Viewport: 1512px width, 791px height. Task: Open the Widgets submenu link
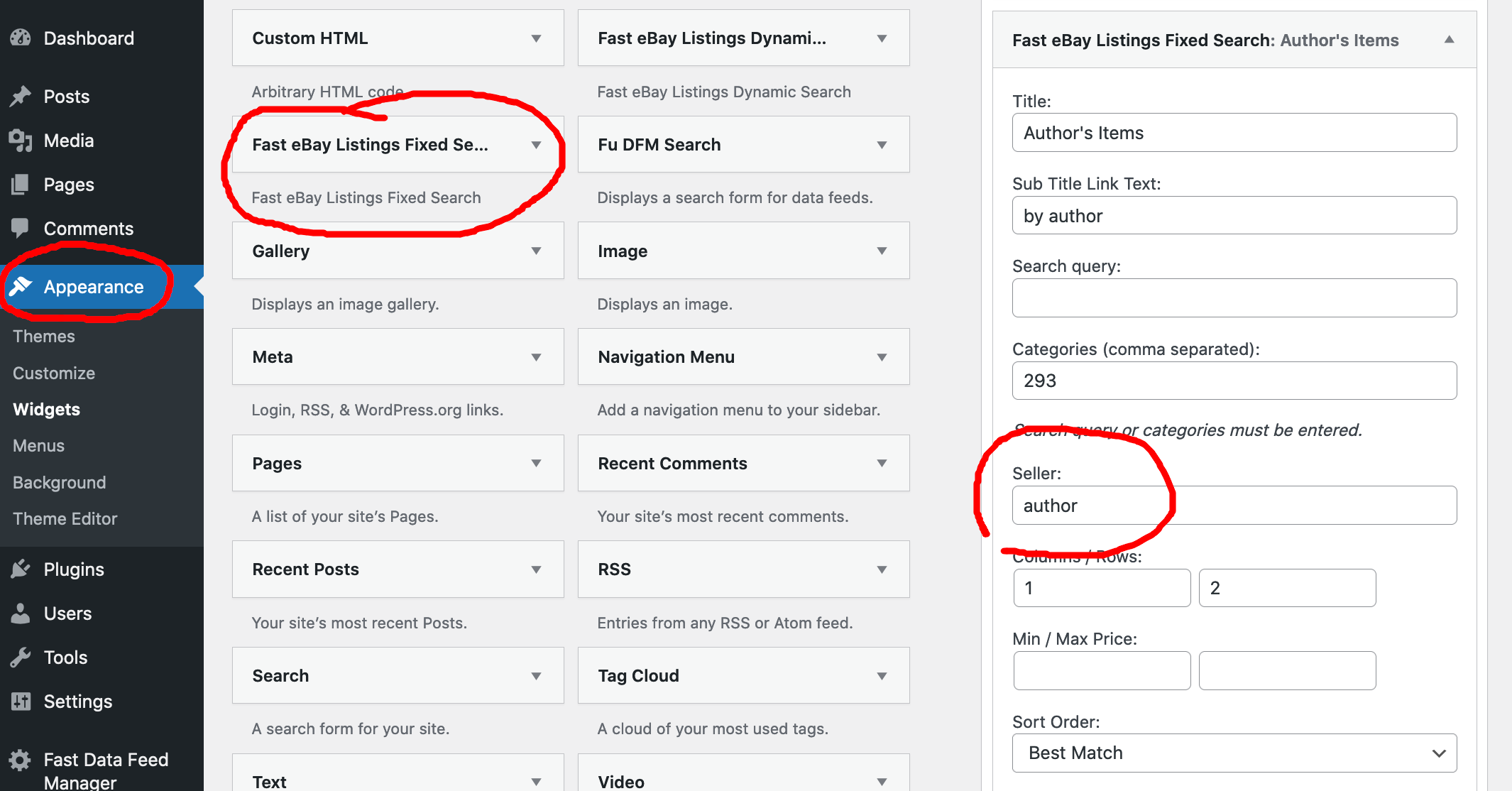[46, 409]
